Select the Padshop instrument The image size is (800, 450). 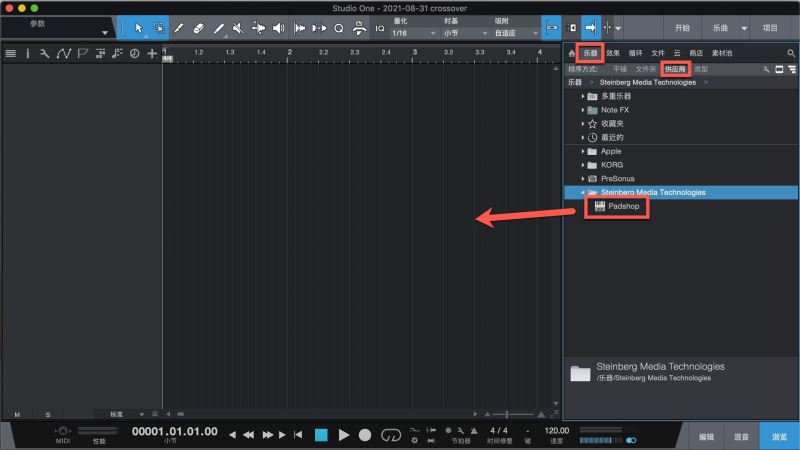point(617,206)
